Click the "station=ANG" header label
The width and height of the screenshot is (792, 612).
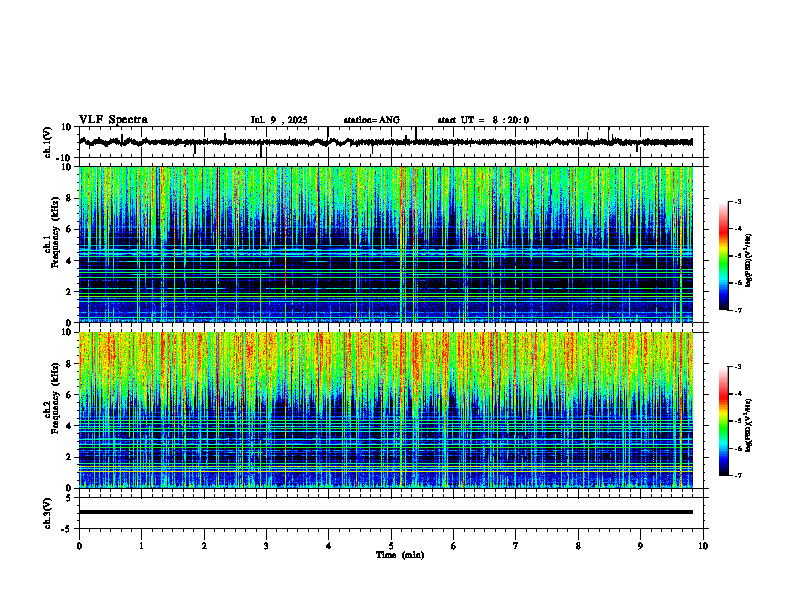click(371, 120)
